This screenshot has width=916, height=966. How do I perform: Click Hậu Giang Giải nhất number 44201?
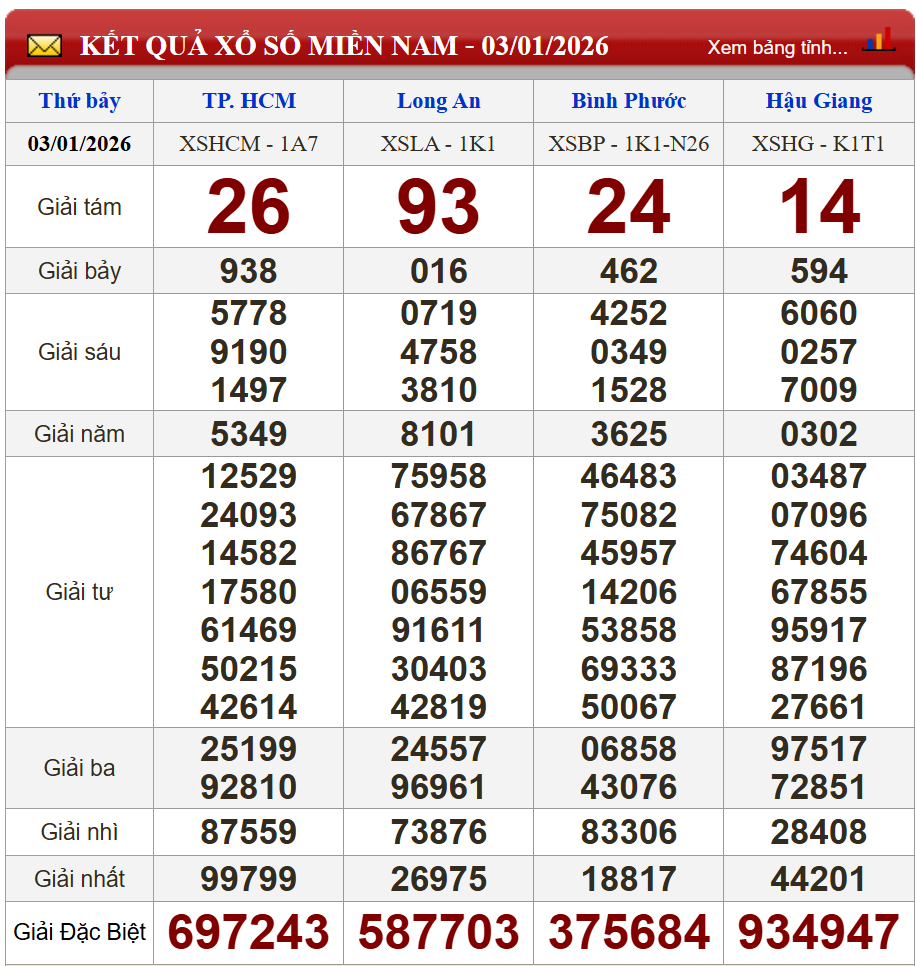pos(818,880)
